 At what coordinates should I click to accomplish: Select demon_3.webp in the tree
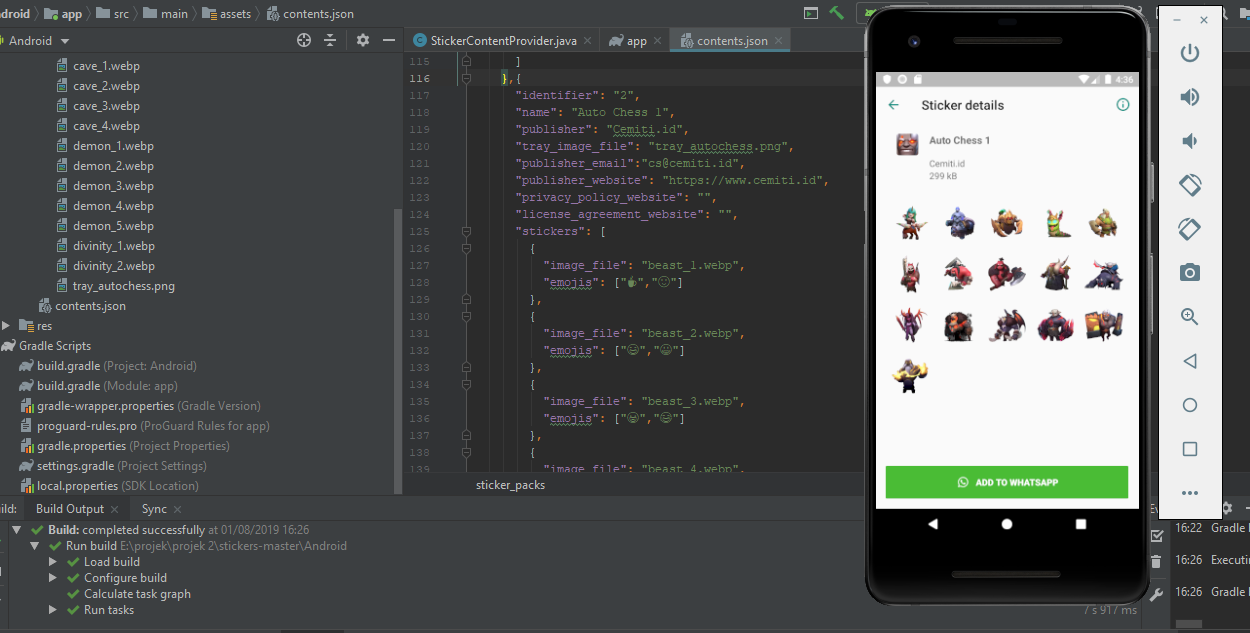tap(104, 186)
